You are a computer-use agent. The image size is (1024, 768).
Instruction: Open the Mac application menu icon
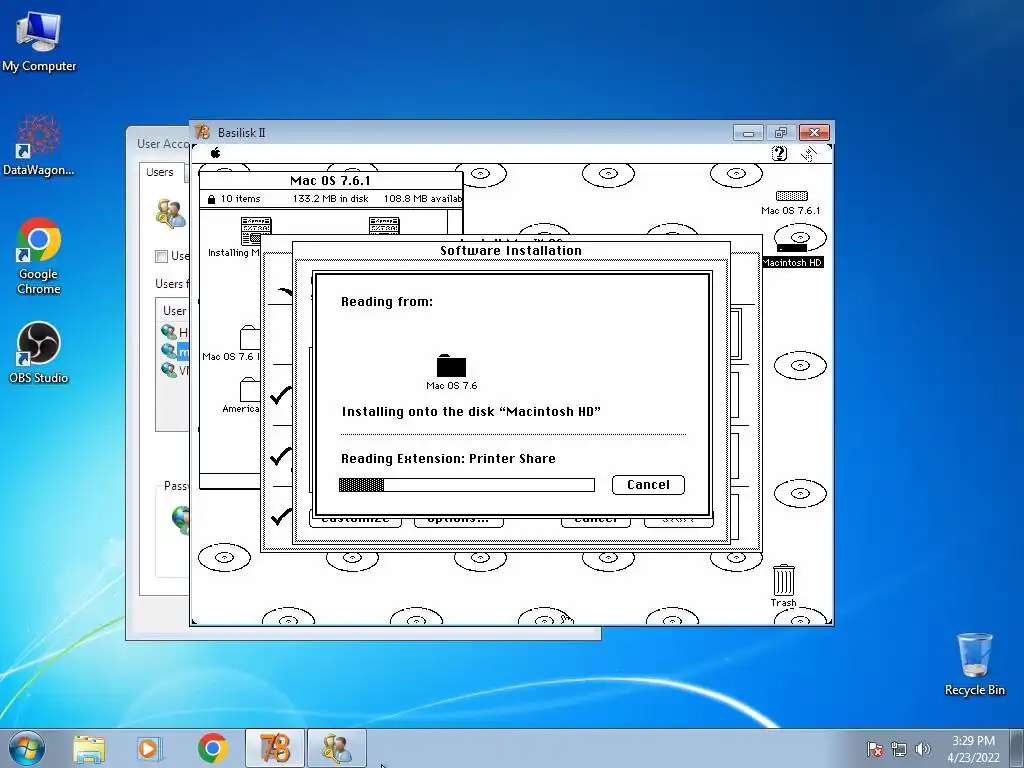808,154
